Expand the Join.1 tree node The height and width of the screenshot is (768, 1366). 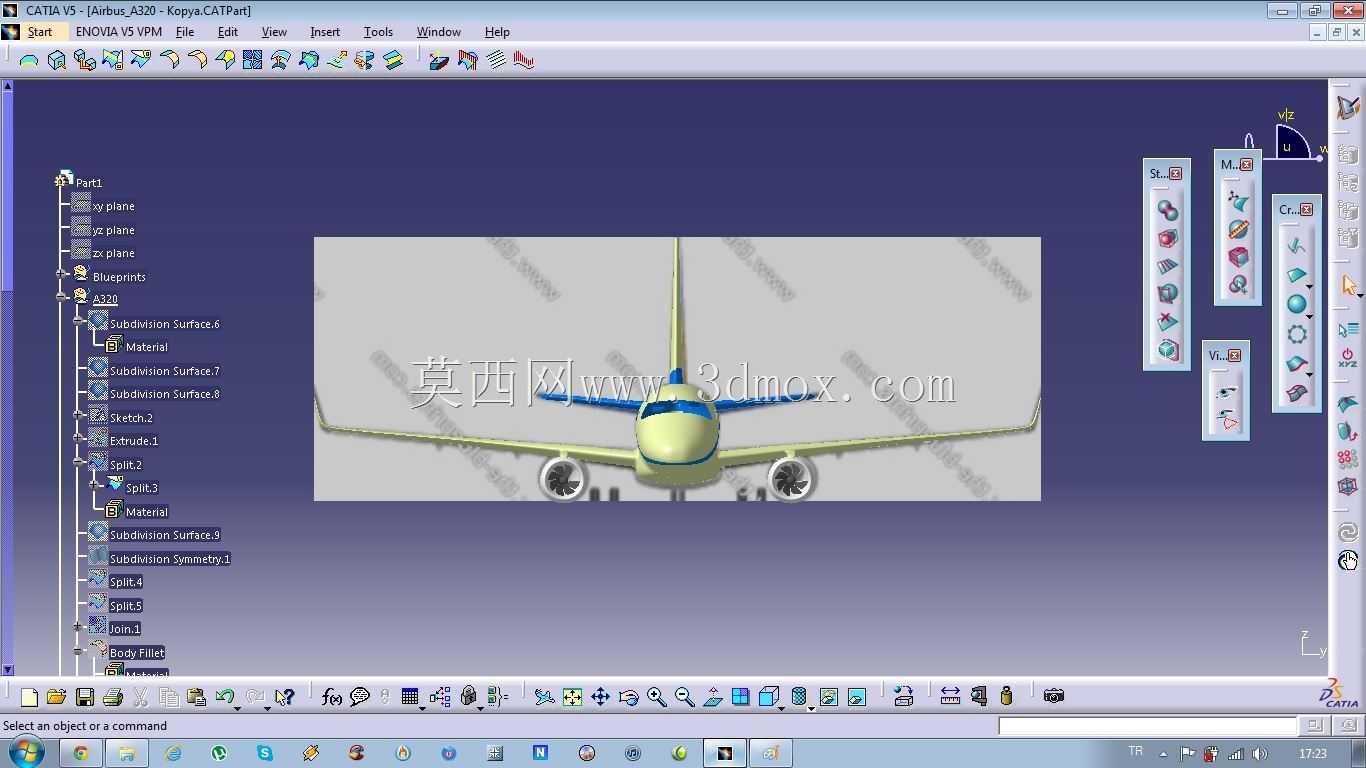click(x=78, y=627)
